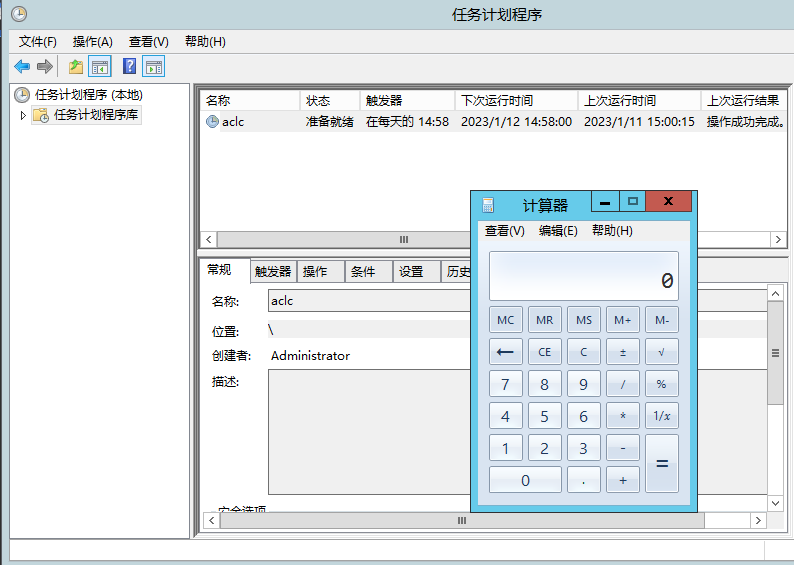Sort by 下次运行时间 column header
Image resolution: width=794 pixels, height=565 pixels.
[x=517, y=101]
